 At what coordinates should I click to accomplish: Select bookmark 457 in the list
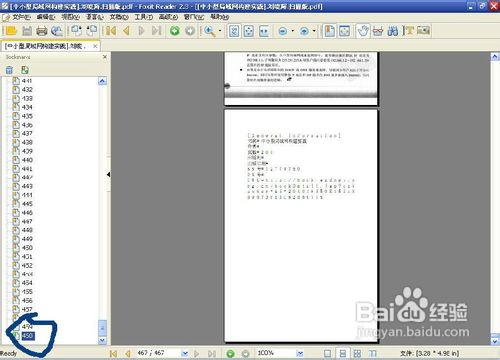coord(27,309)
